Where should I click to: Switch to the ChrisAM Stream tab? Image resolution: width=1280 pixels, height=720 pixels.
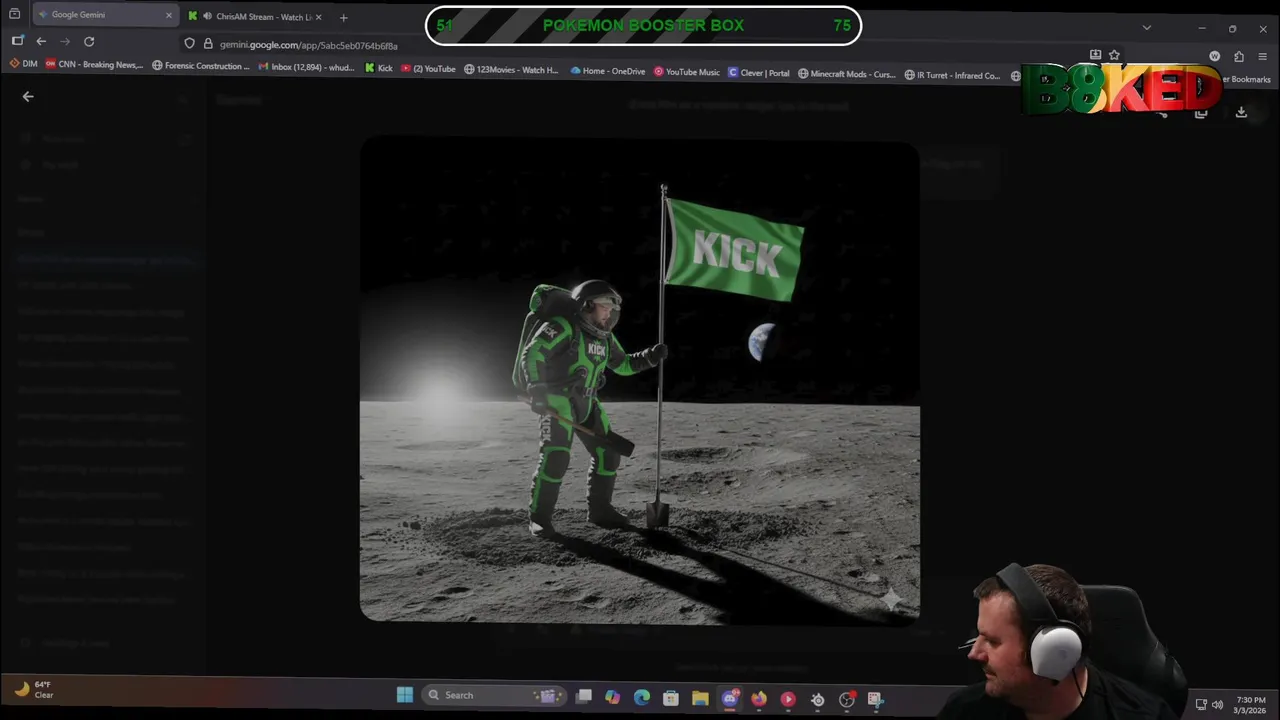pos(255,16)
